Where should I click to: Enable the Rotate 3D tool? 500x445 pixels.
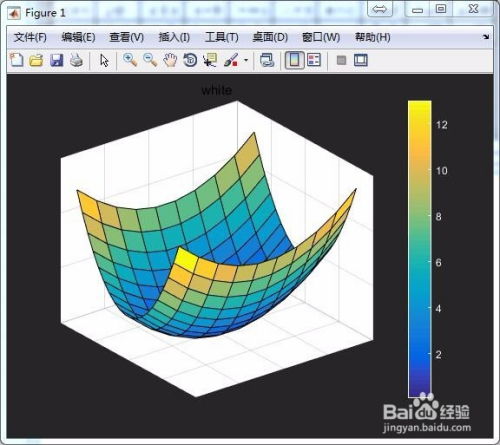(190, 60)
